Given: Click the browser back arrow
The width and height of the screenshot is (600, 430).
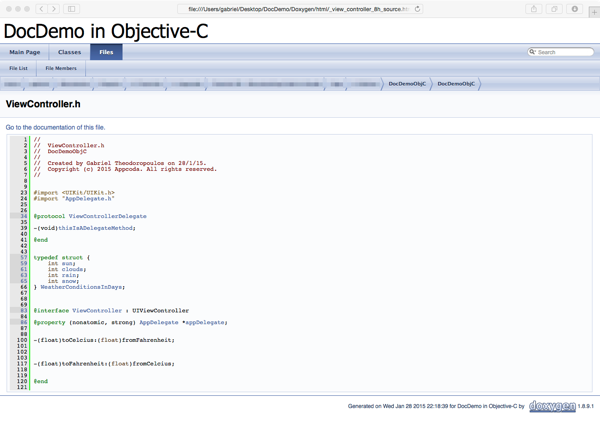Looking at the screenshot, I should [41, 9].
